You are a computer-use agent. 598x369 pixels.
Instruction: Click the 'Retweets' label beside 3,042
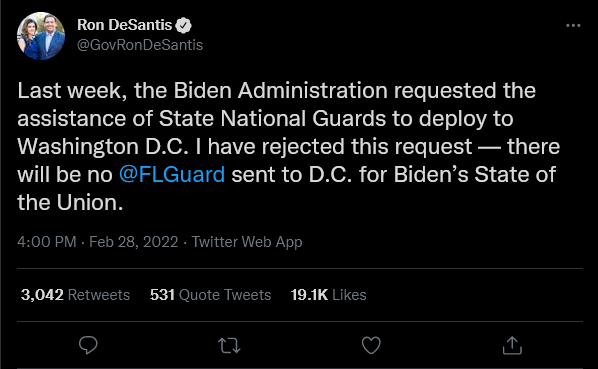[99, 295]
